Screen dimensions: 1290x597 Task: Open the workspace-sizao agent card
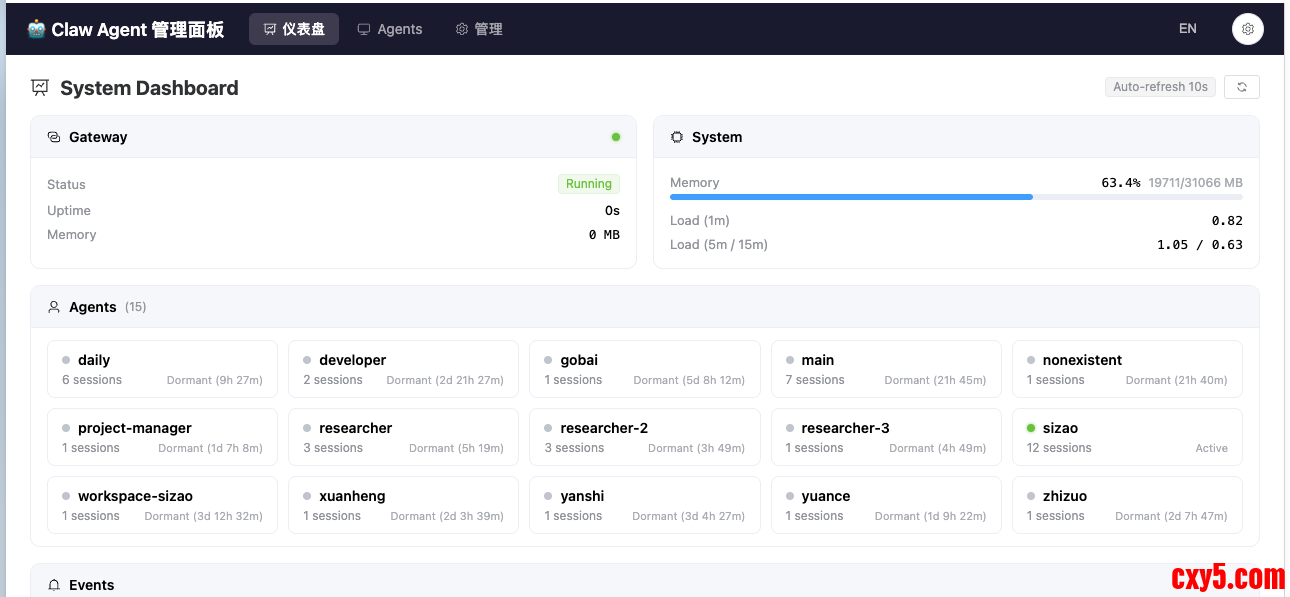[162, 505]
